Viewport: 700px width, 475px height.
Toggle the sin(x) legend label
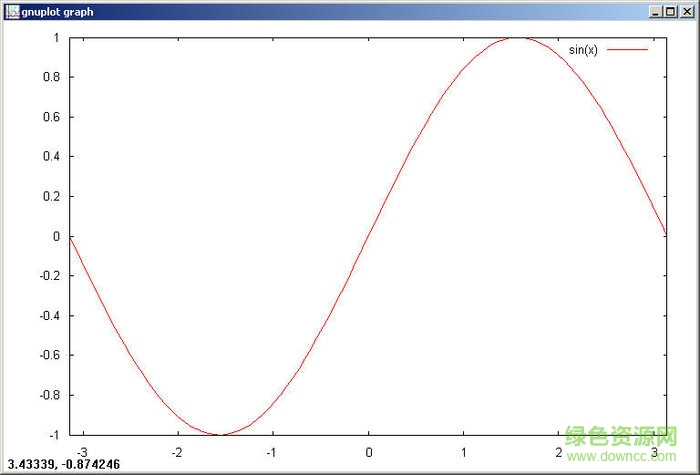[x=583, y=50]
